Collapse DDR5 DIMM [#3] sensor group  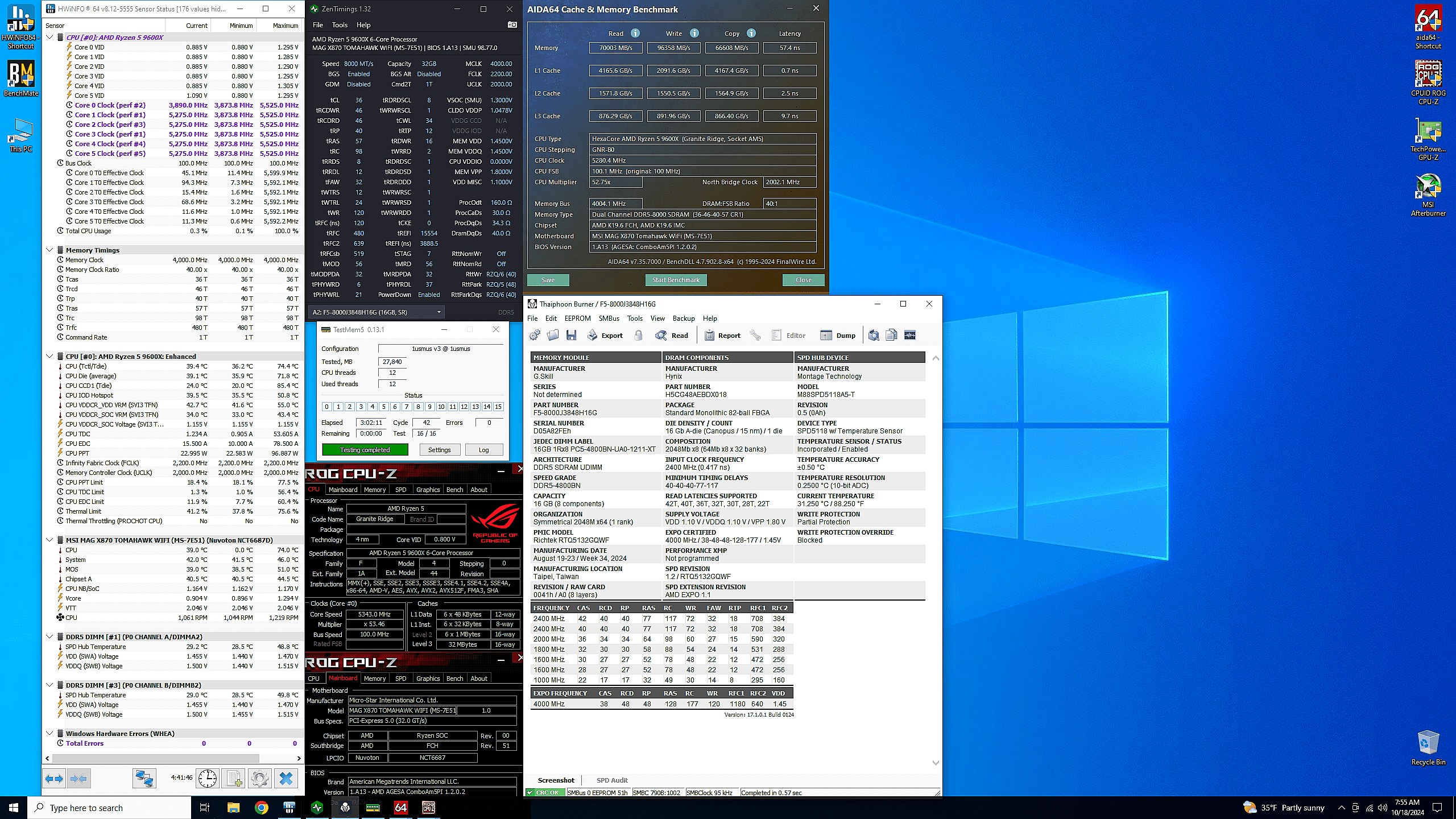click(49, 685)
